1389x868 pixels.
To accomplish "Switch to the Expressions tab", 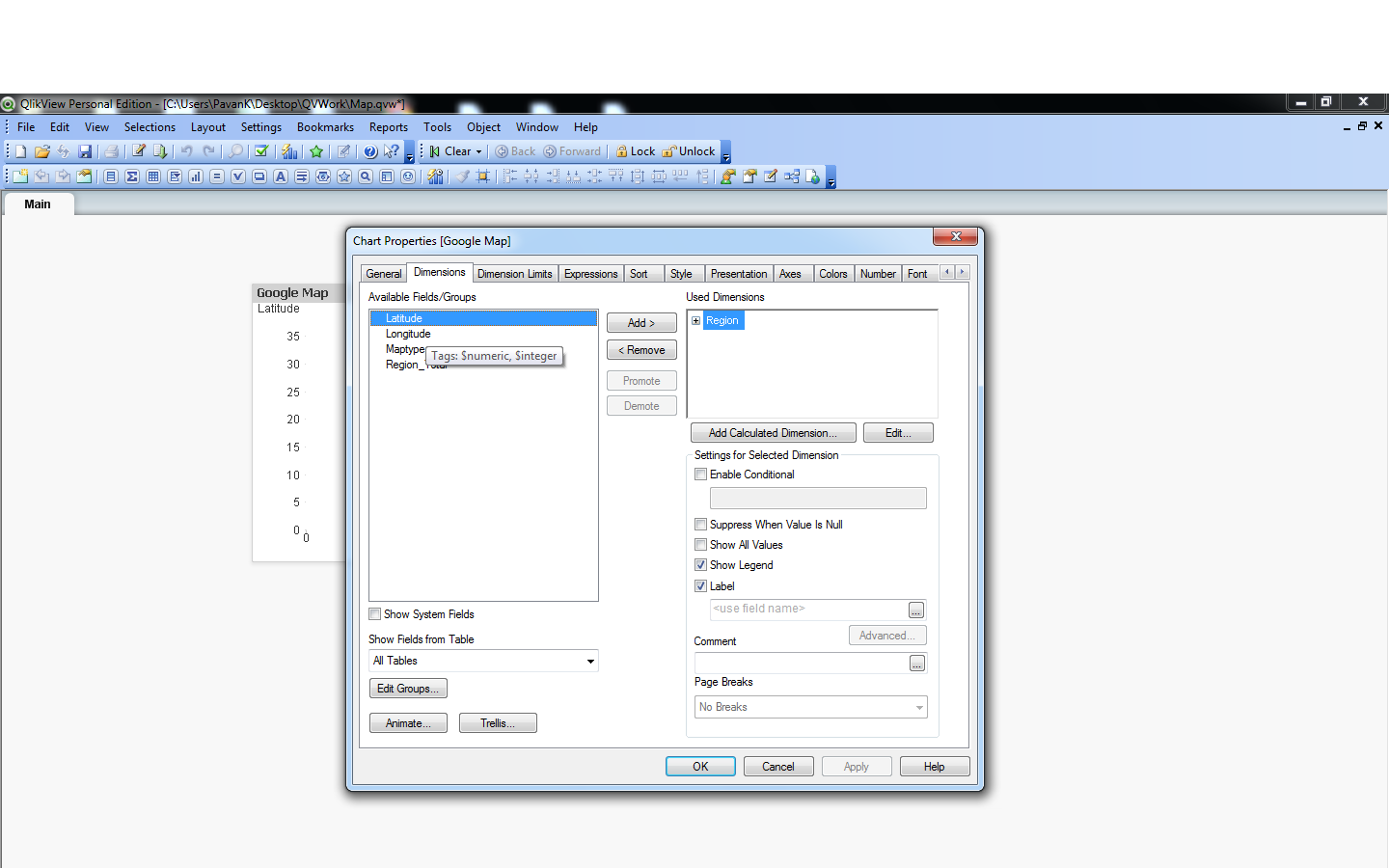I will coord(591,274).
